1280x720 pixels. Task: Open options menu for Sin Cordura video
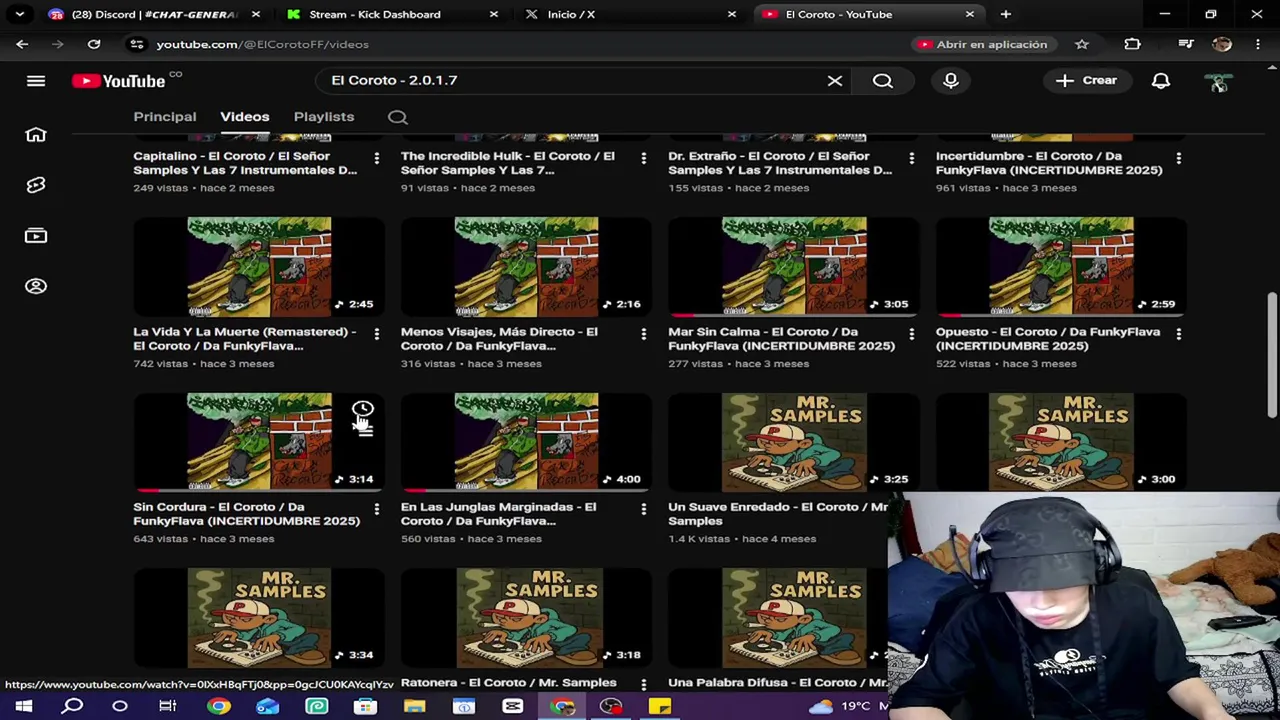point(376,509)
